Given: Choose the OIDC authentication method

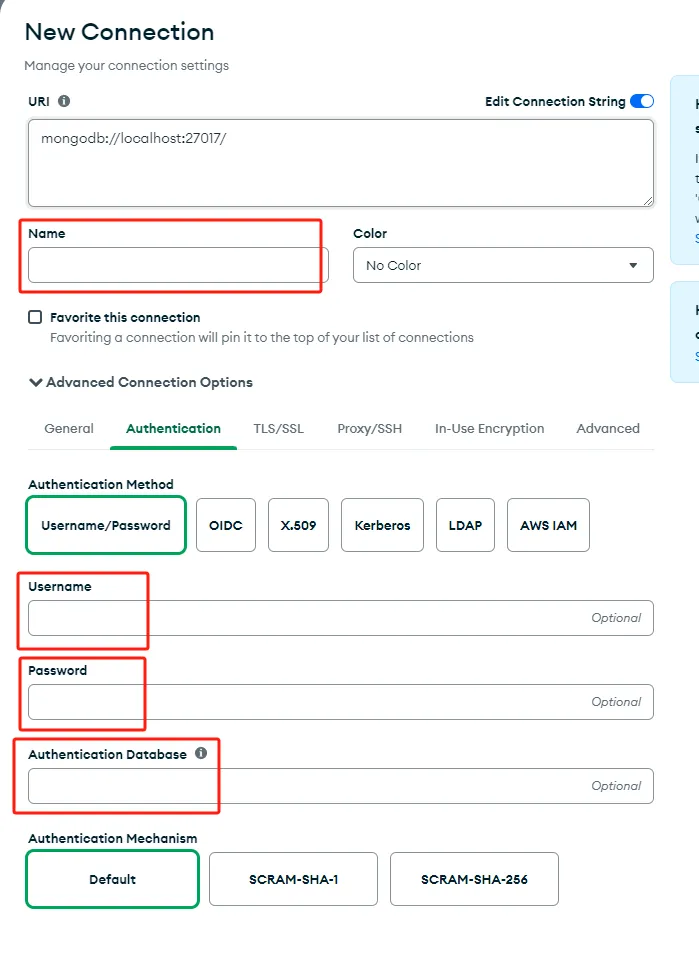Looking at the screenshot, I should (x=226, y=525).
